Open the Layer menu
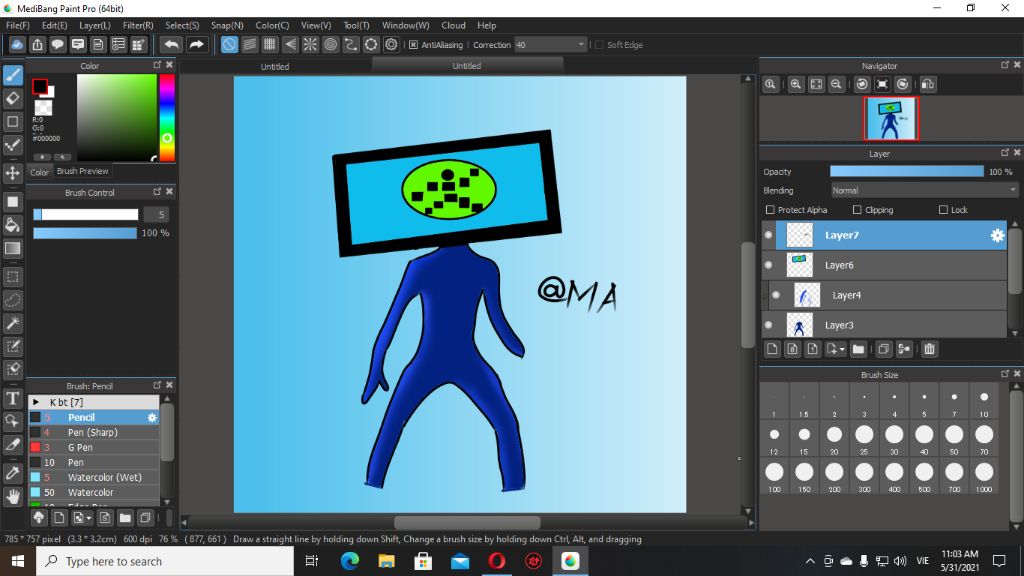The image size is (1024, 576). (95, 25)
